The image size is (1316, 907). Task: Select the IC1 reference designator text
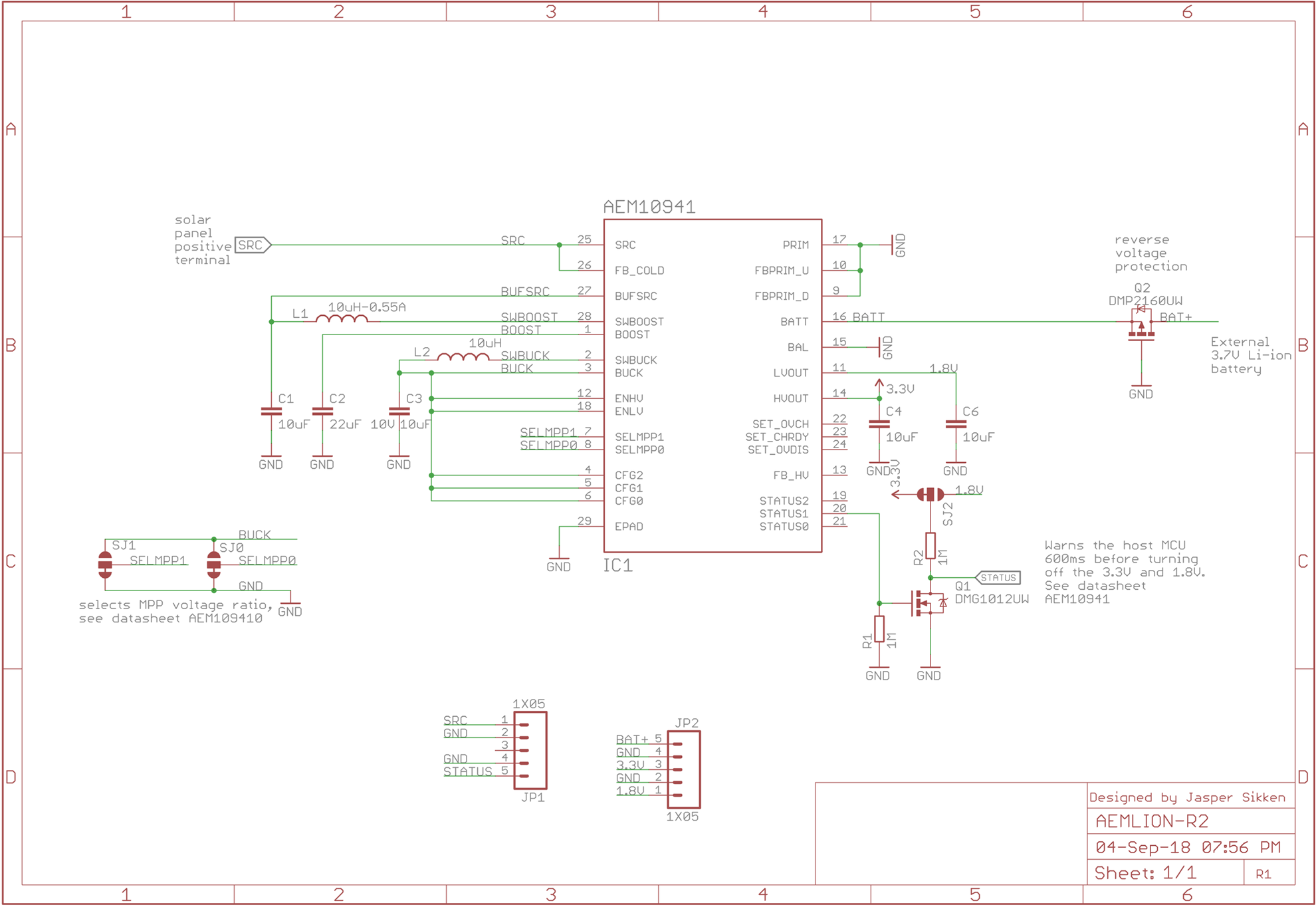click(x=617, y=566)
